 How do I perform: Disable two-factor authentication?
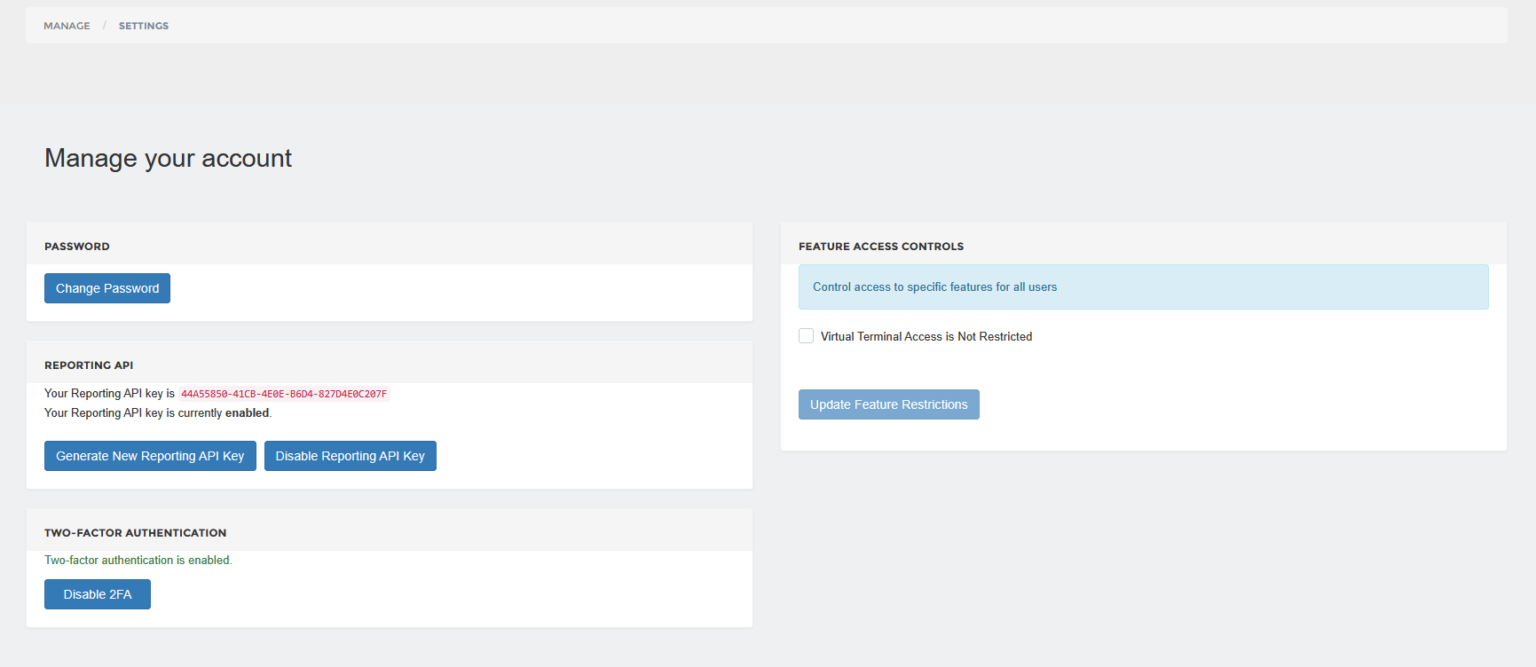[x=96, y=593]
